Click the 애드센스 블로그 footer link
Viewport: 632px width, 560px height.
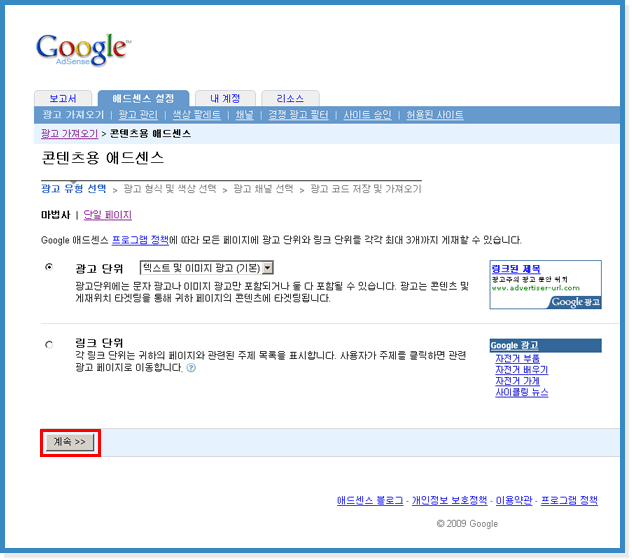369,500
